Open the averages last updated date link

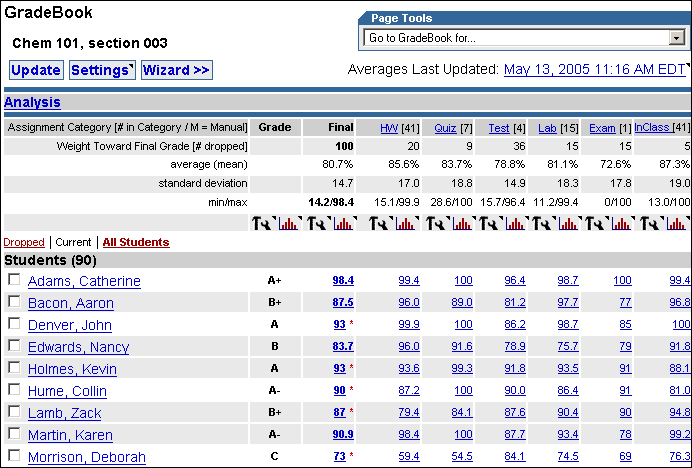point(596,70)
